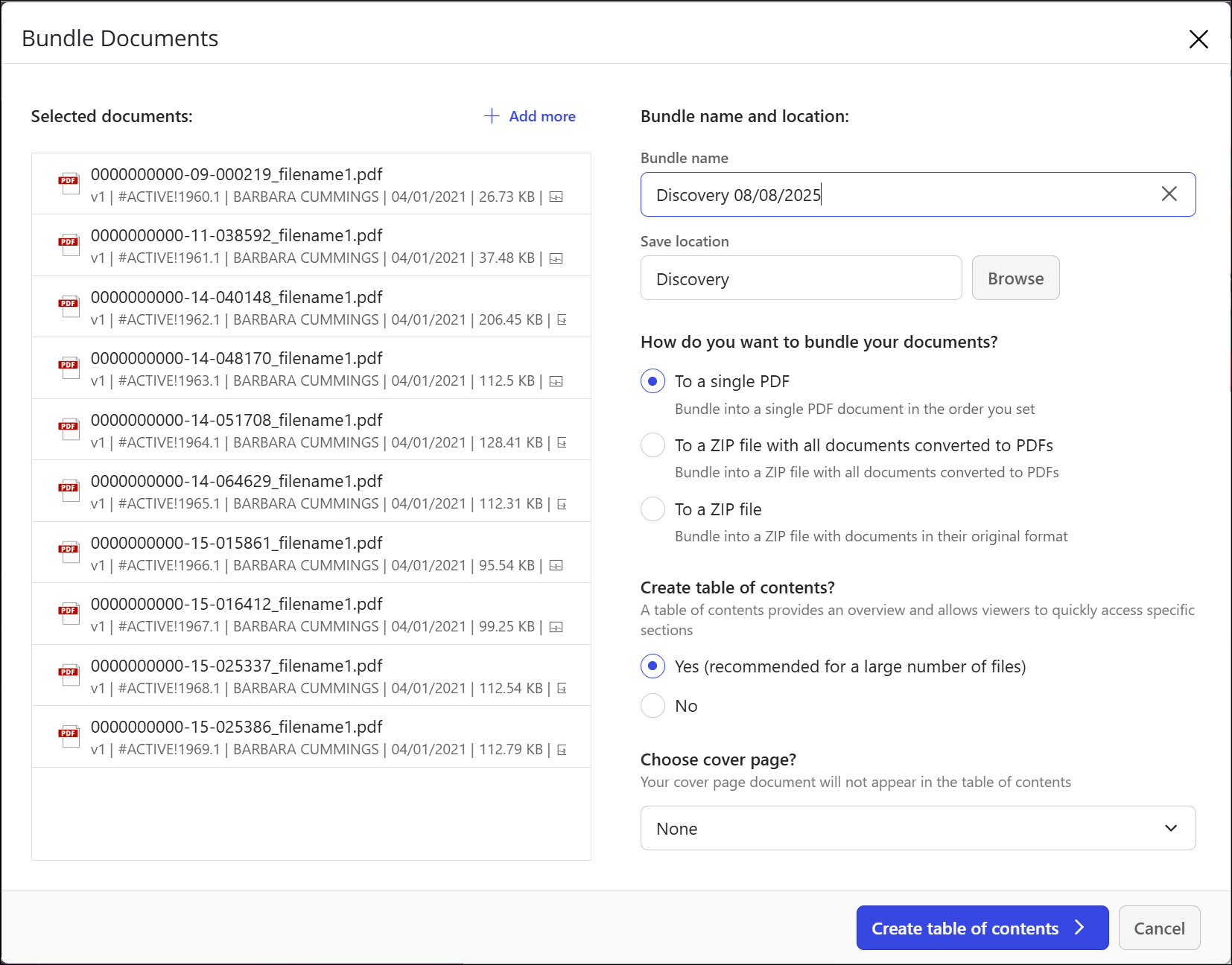Click the status icon after 26.73 KB
This screenshot has height=965, width=1232.
point(556,197)
